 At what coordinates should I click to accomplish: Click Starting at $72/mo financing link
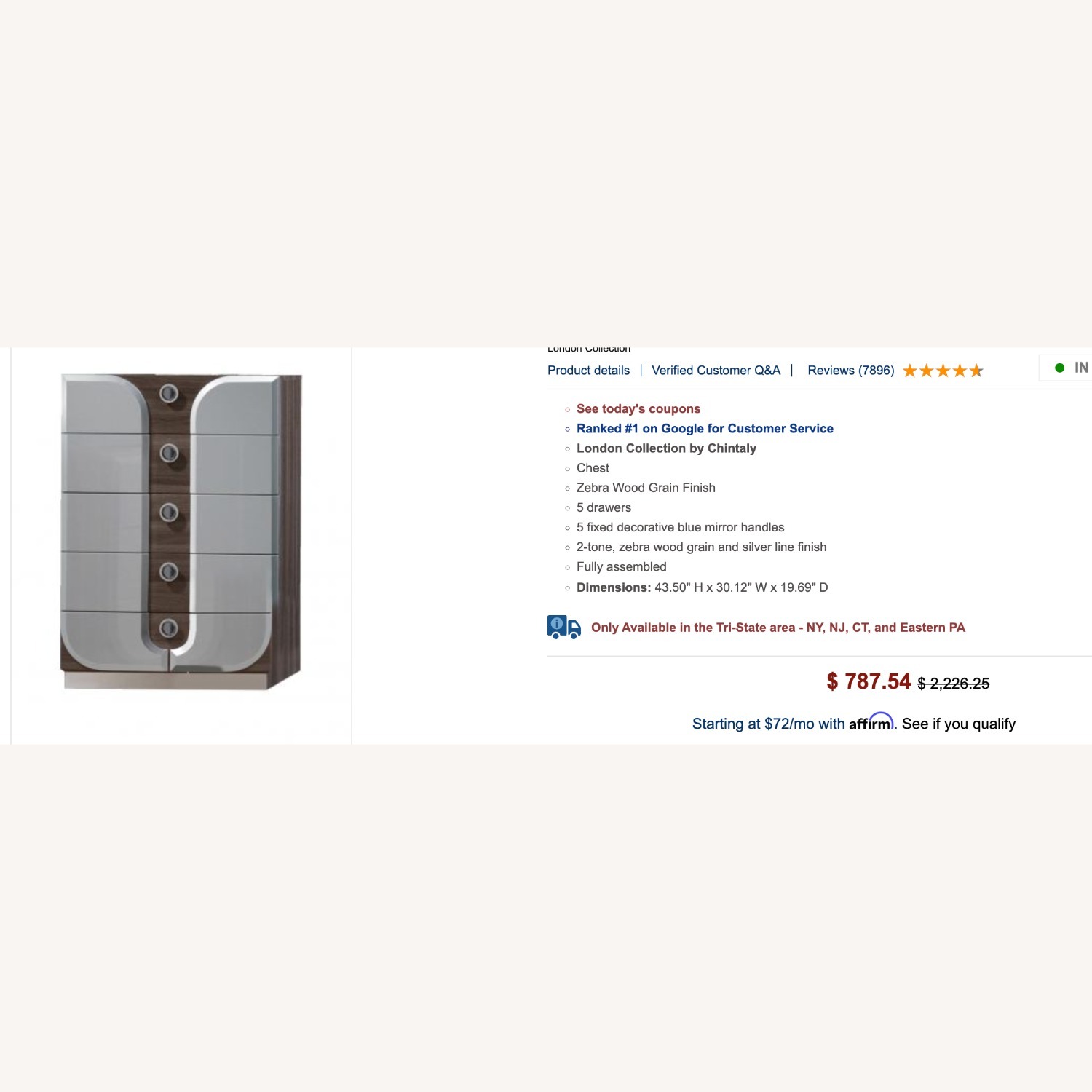(x=768, y=724)
